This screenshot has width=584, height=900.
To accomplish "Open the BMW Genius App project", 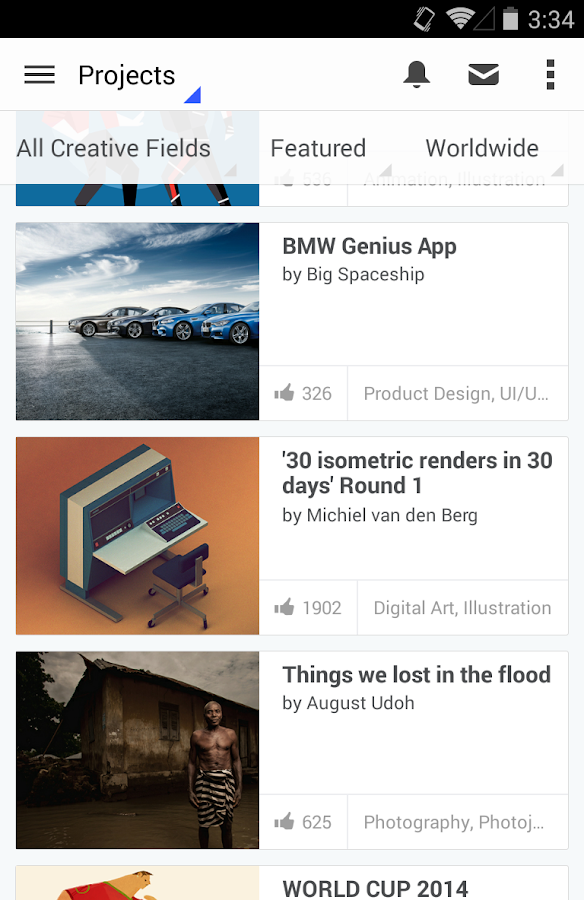I will click(368, 246).
